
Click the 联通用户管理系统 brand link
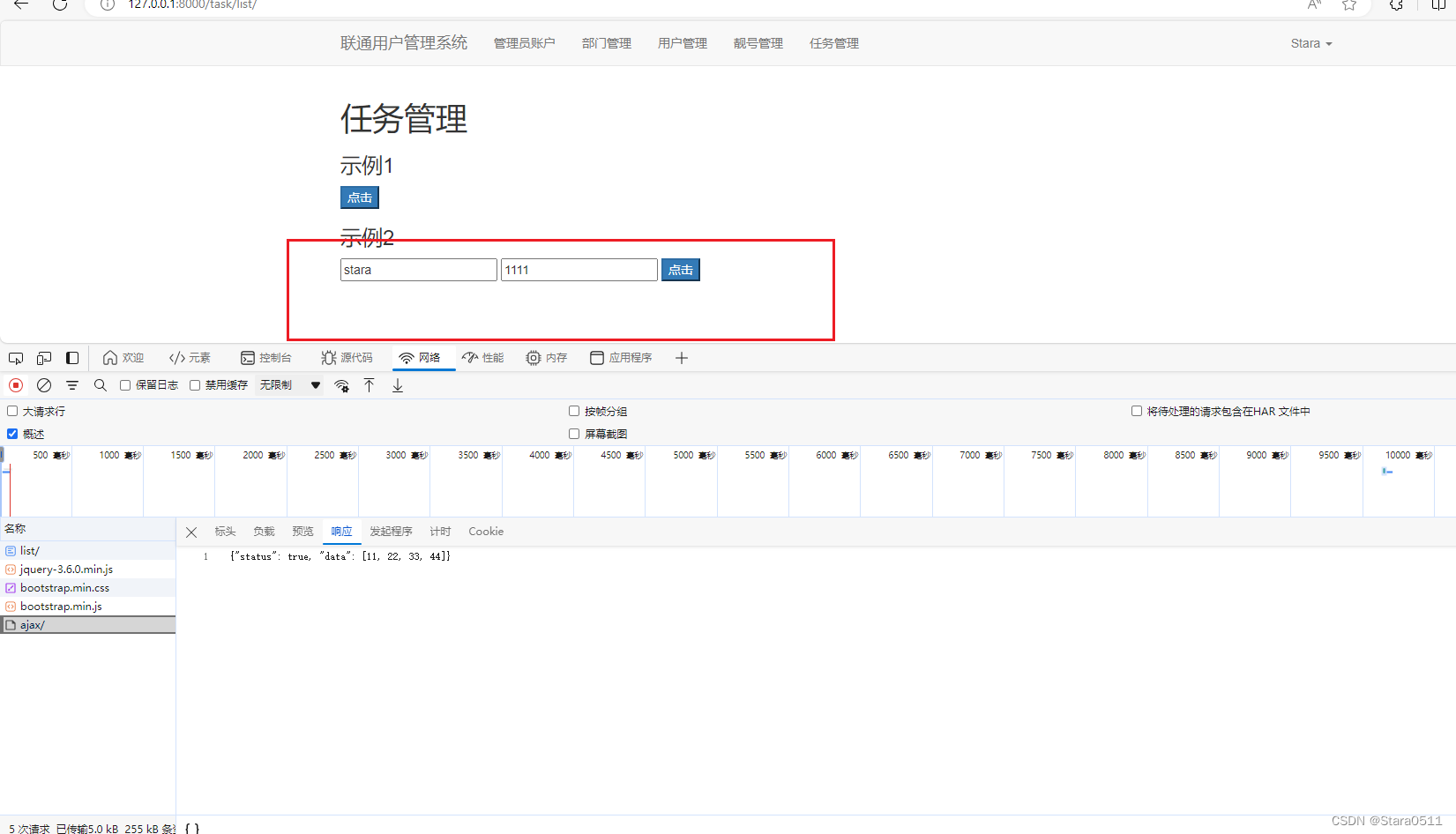404,43
